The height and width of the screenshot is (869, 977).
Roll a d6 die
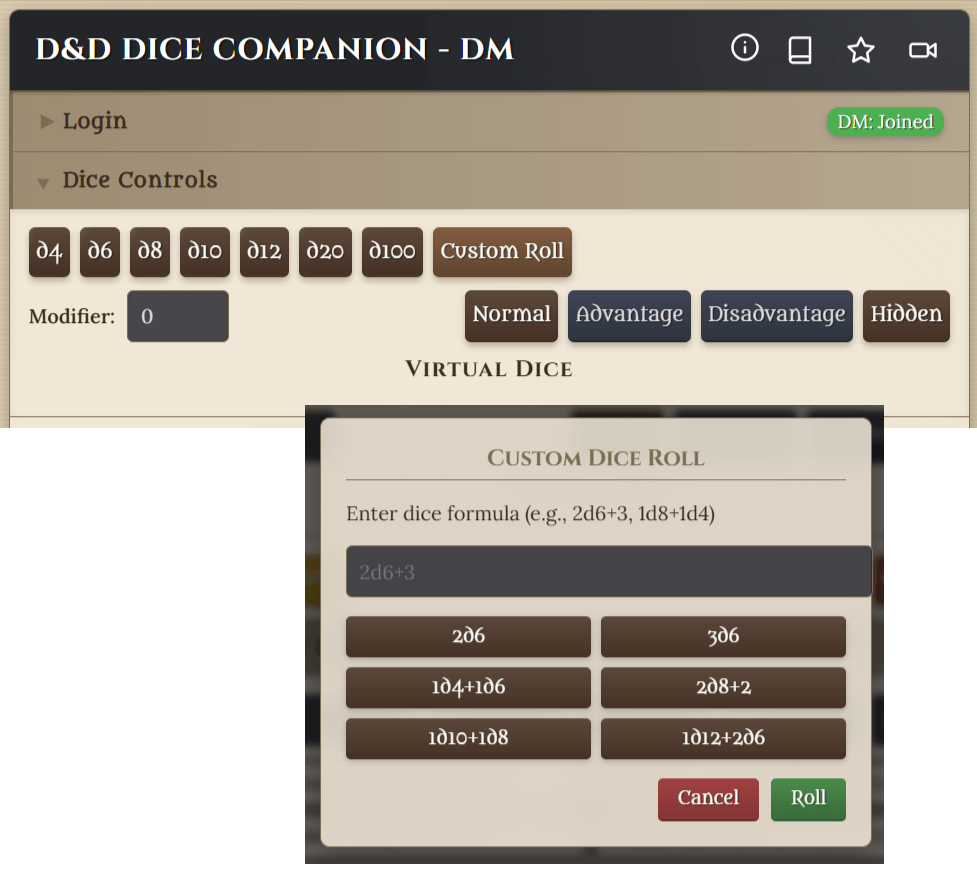tap(100, 251)
